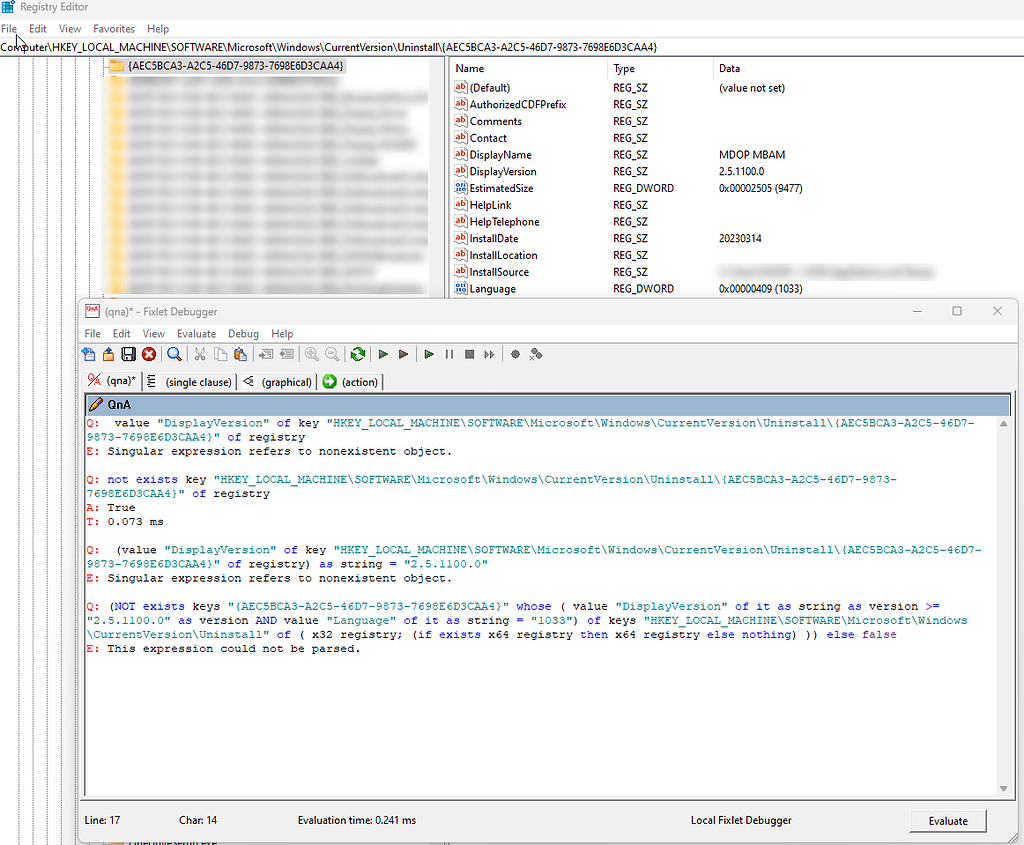Screen dimensions: 1024x845
Task: Pause the debugger with the pause icon
Action: pos(448,354)
